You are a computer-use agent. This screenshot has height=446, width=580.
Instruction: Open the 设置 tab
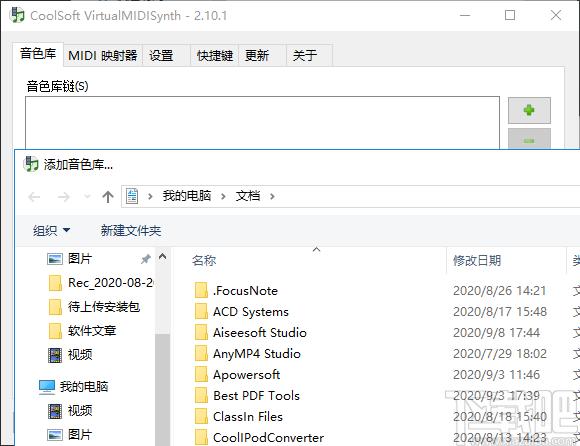tap(161, 55)
